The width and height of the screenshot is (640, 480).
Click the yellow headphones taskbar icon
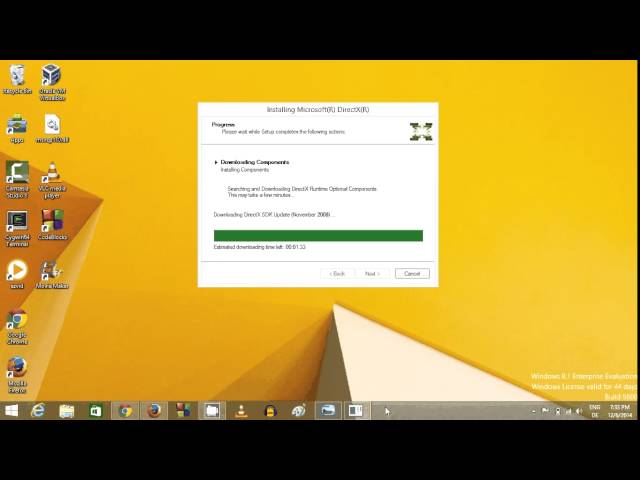pyautogui.click(x=270, y=411)
